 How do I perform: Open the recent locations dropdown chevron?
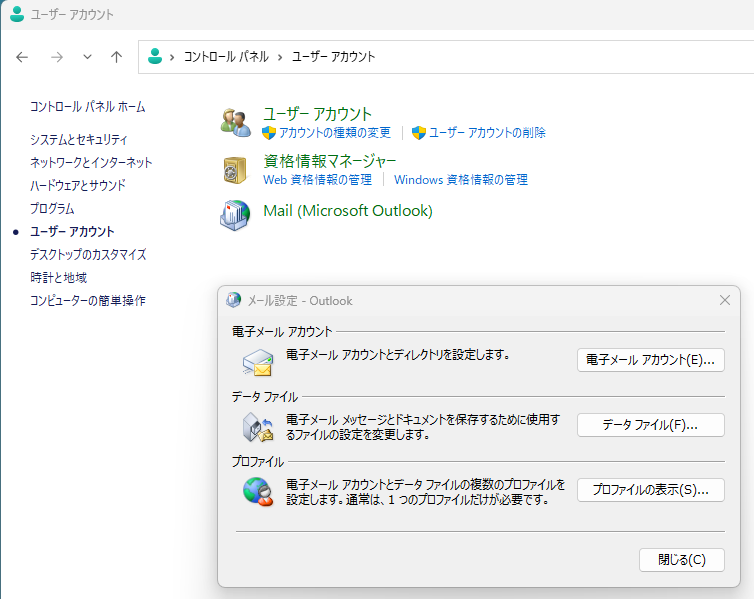coord(87,57)
